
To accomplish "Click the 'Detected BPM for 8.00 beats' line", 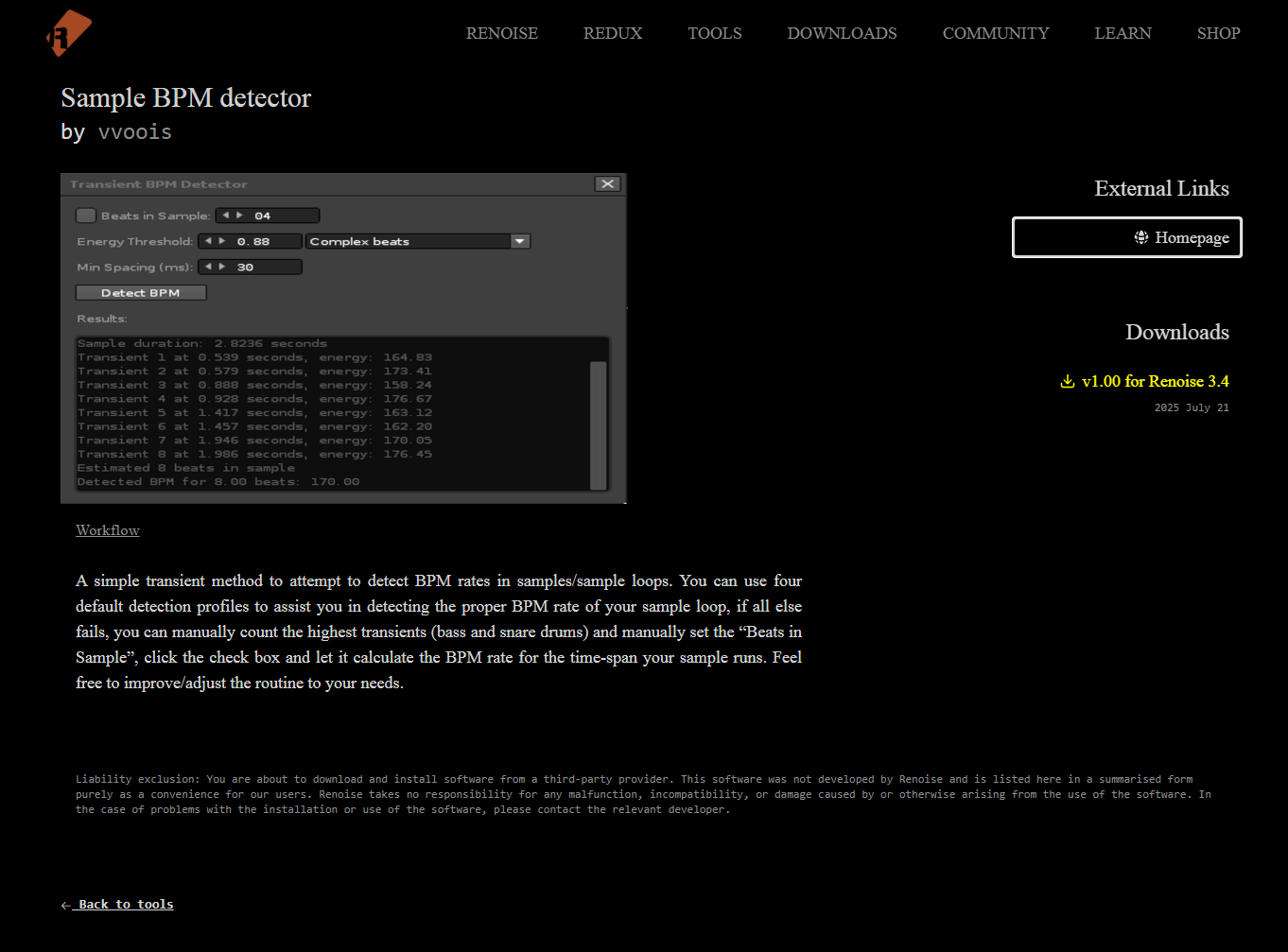I will (218, 481).
